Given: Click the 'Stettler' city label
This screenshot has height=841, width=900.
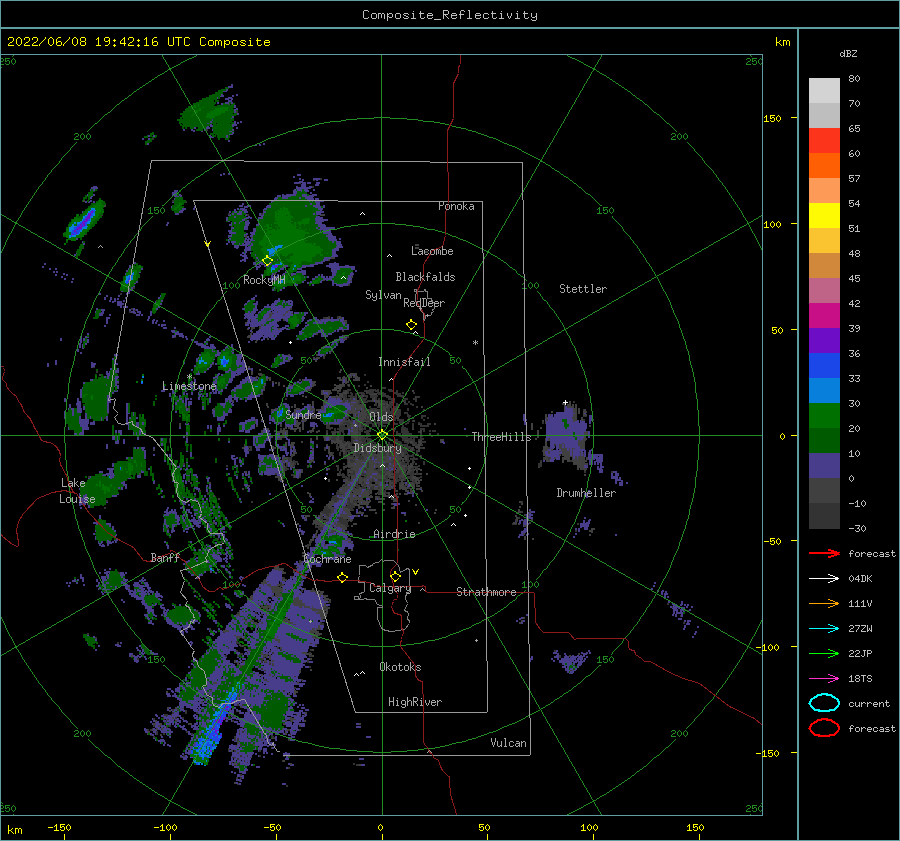Looking at the screenshot, I should (x=583, y=289).
